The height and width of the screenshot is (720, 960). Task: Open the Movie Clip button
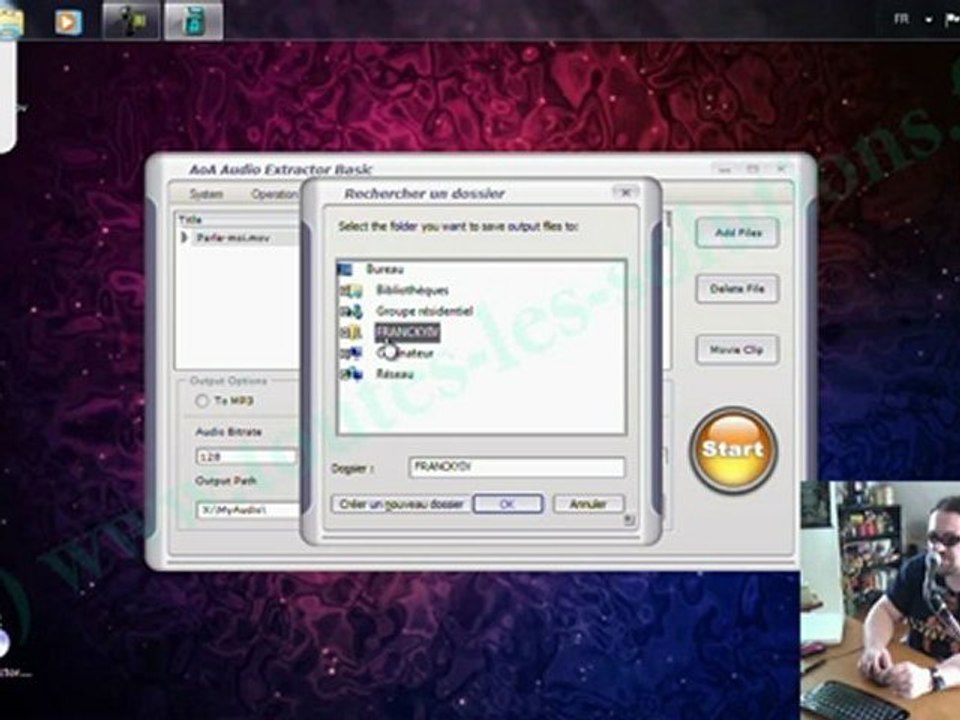(x=738, y=350)
